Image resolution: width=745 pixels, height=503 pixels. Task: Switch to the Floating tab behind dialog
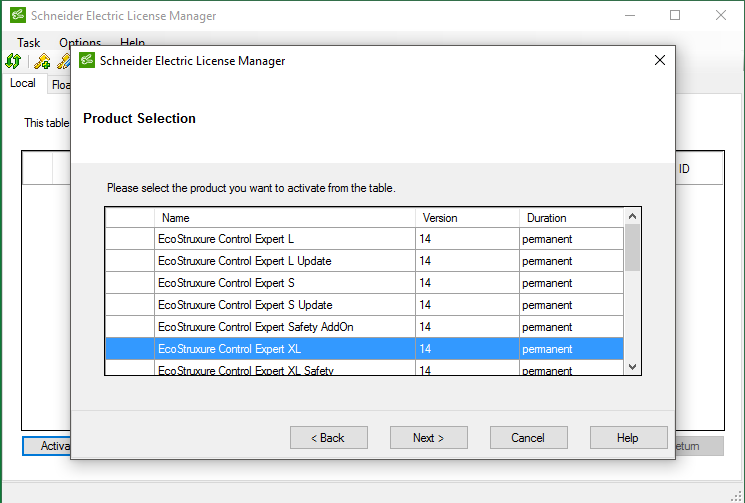pos(59,85)
